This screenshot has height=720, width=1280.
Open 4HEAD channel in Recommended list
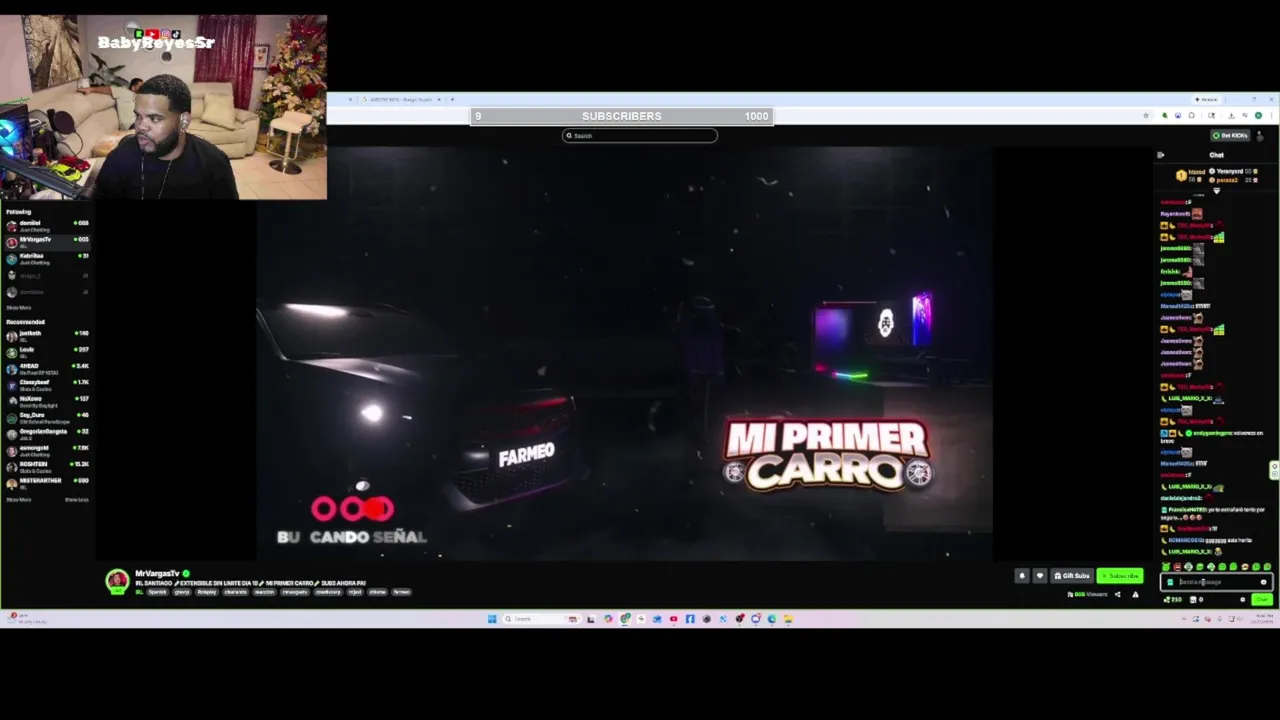(x=48, y=369)
